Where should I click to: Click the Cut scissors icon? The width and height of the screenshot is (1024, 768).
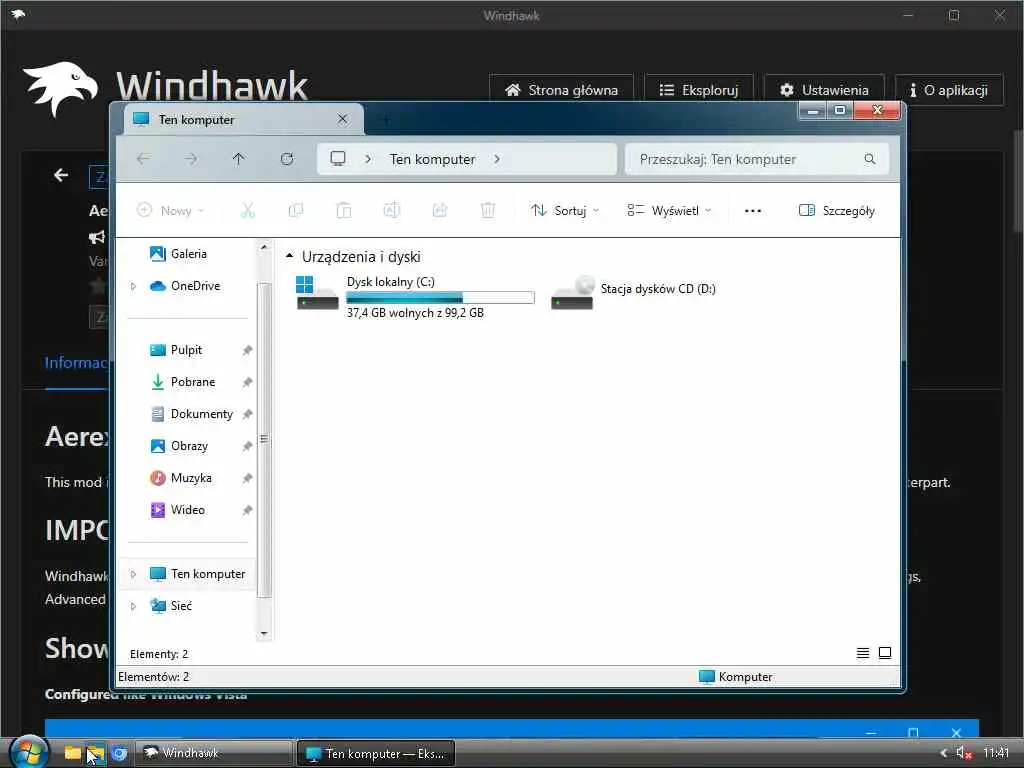[x=248, y=210]
